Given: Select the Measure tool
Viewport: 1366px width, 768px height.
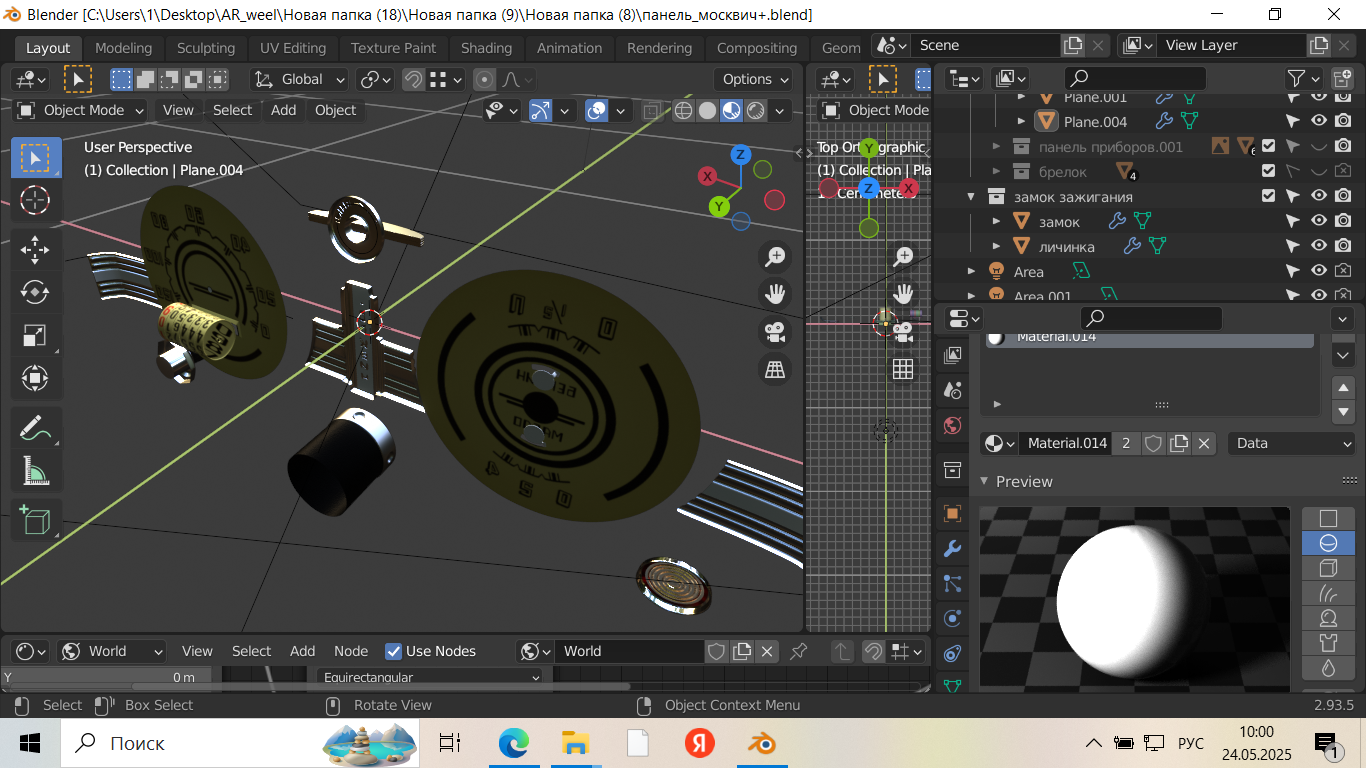Looking at the screenshot, I should pyautogui.click(x=35, y=470).
